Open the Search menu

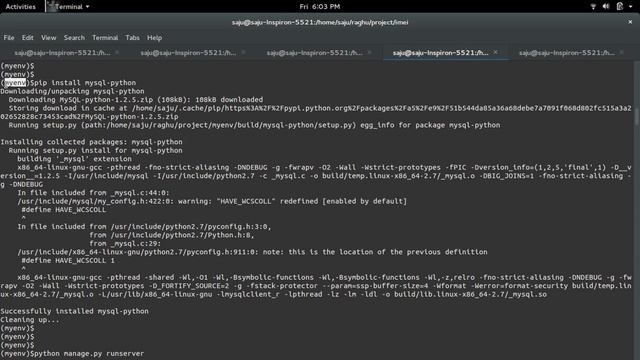(x=74, y=38)
